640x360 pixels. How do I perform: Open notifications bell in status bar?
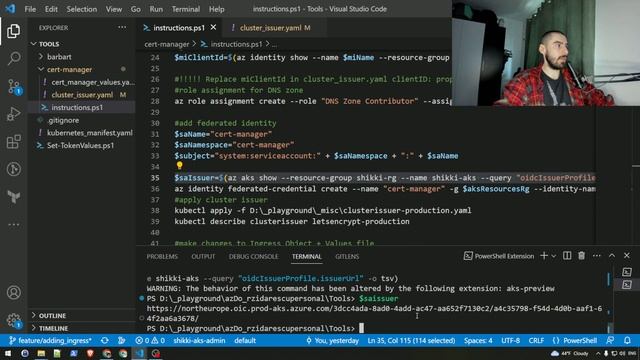(627, 340)
